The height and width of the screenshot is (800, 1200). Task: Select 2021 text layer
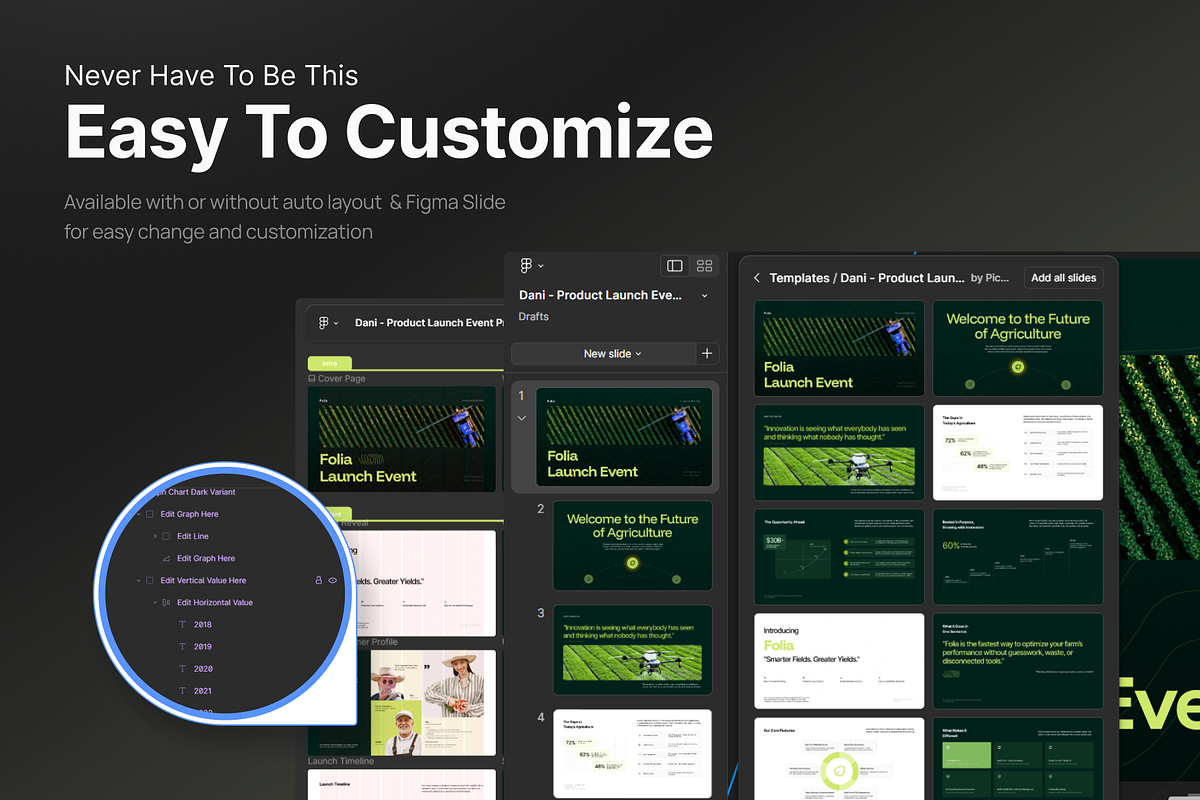pyautogui.click(x=203, y=690)
